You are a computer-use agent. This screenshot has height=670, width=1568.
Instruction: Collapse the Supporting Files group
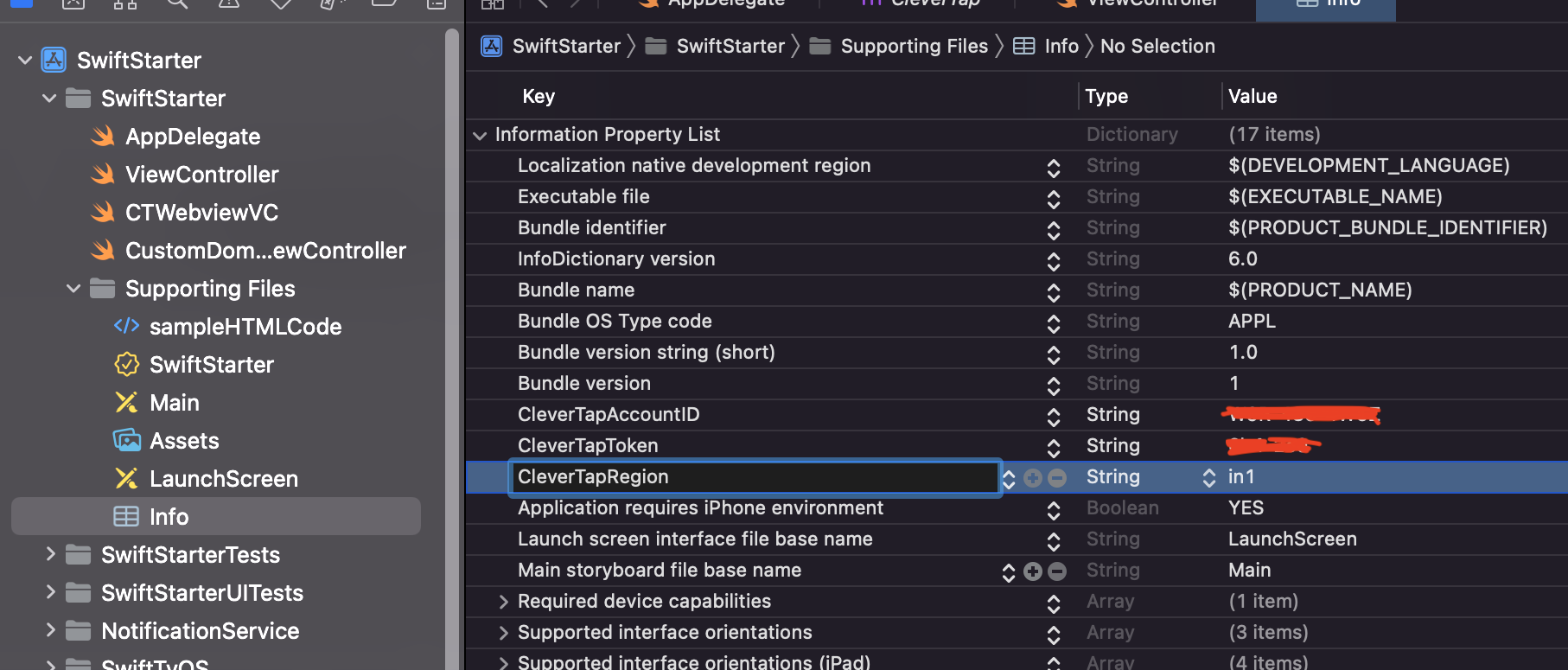point(73,288)
